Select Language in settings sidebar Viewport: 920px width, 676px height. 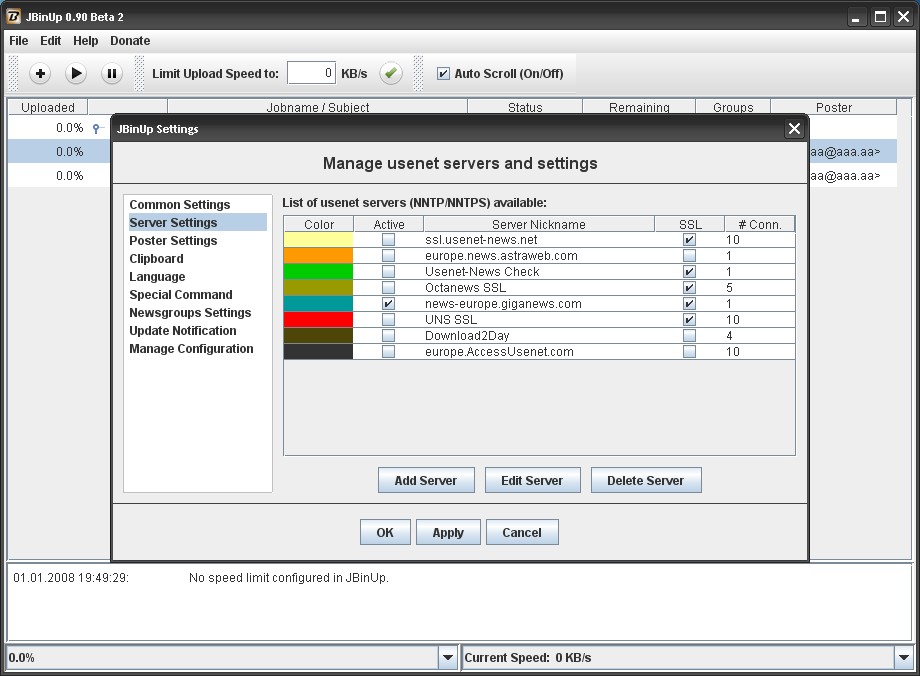tap(157, 276)
